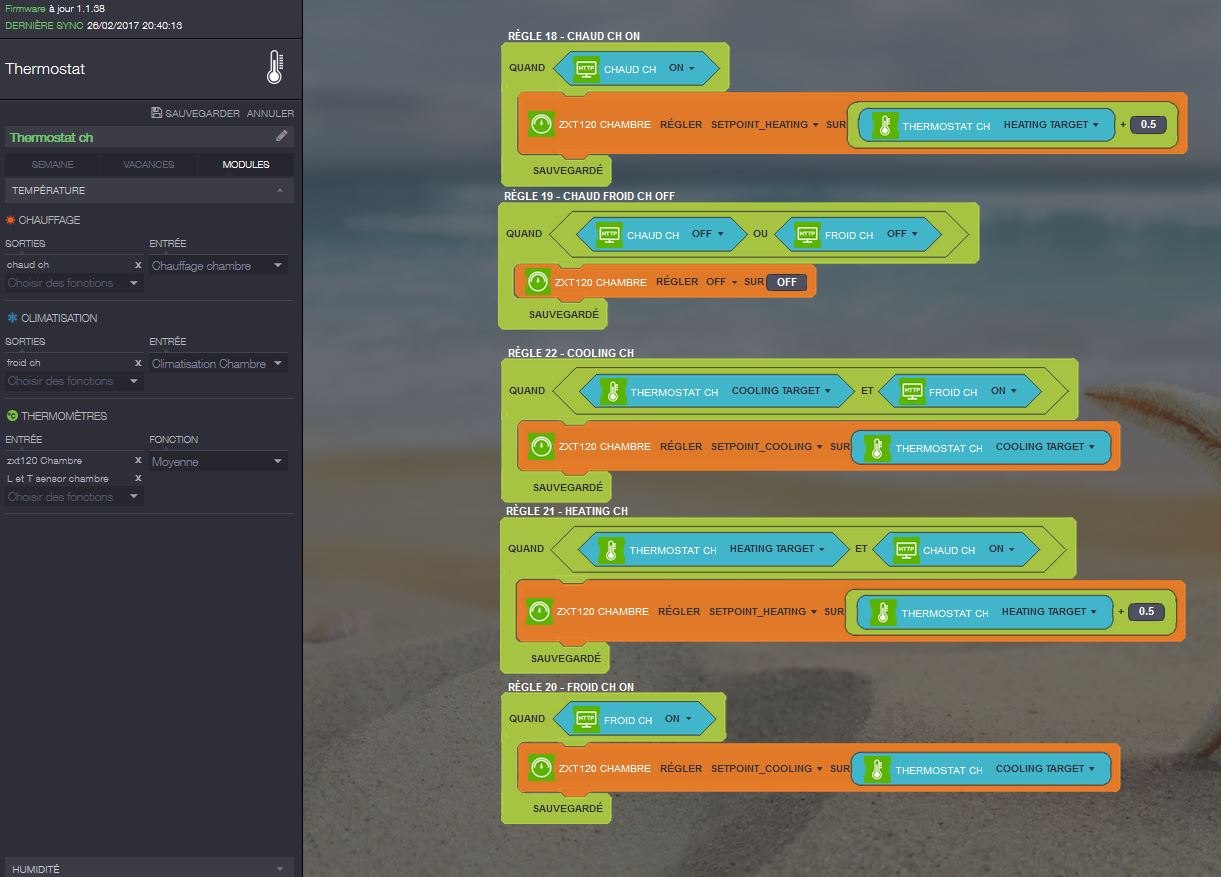Open the Moyenne function dropdown
The image size is (1221, 877).
coord(217,462)
